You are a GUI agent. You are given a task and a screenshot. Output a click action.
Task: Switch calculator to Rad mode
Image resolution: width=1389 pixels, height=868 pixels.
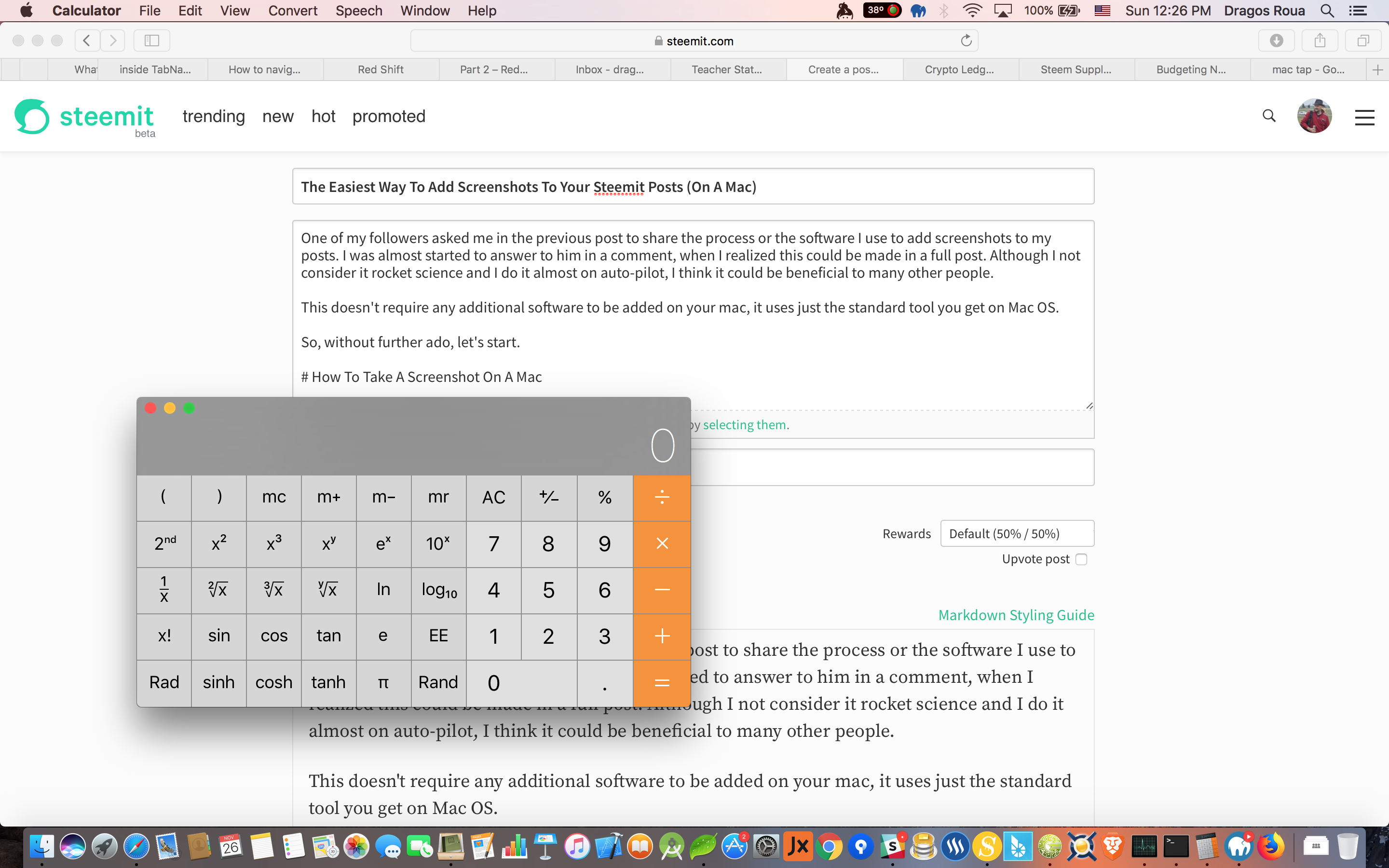tap(164, 682)
